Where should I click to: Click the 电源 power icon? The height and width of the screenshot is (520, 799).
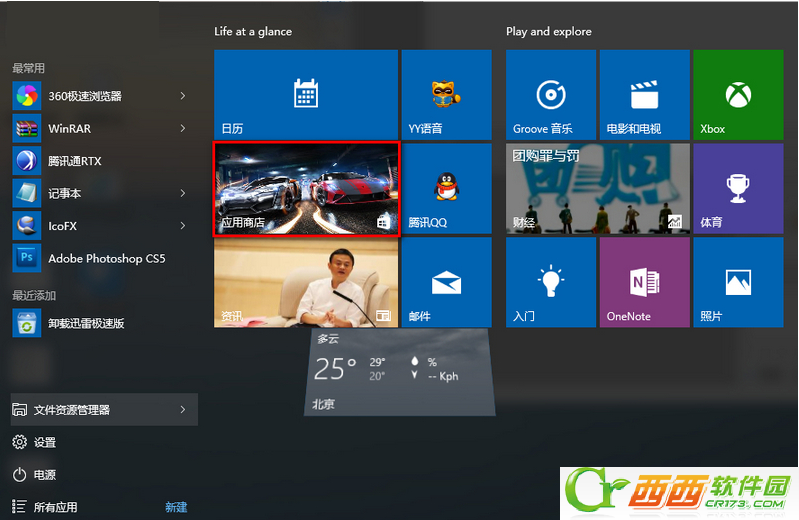[19, 475]
